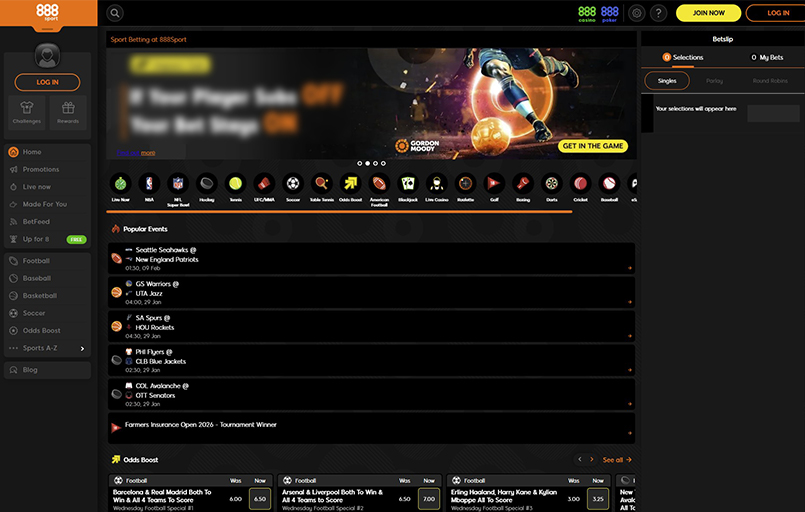Screen dimensions: 805x512
Task: Open Made For You menu item
Action: coord(47,204)
